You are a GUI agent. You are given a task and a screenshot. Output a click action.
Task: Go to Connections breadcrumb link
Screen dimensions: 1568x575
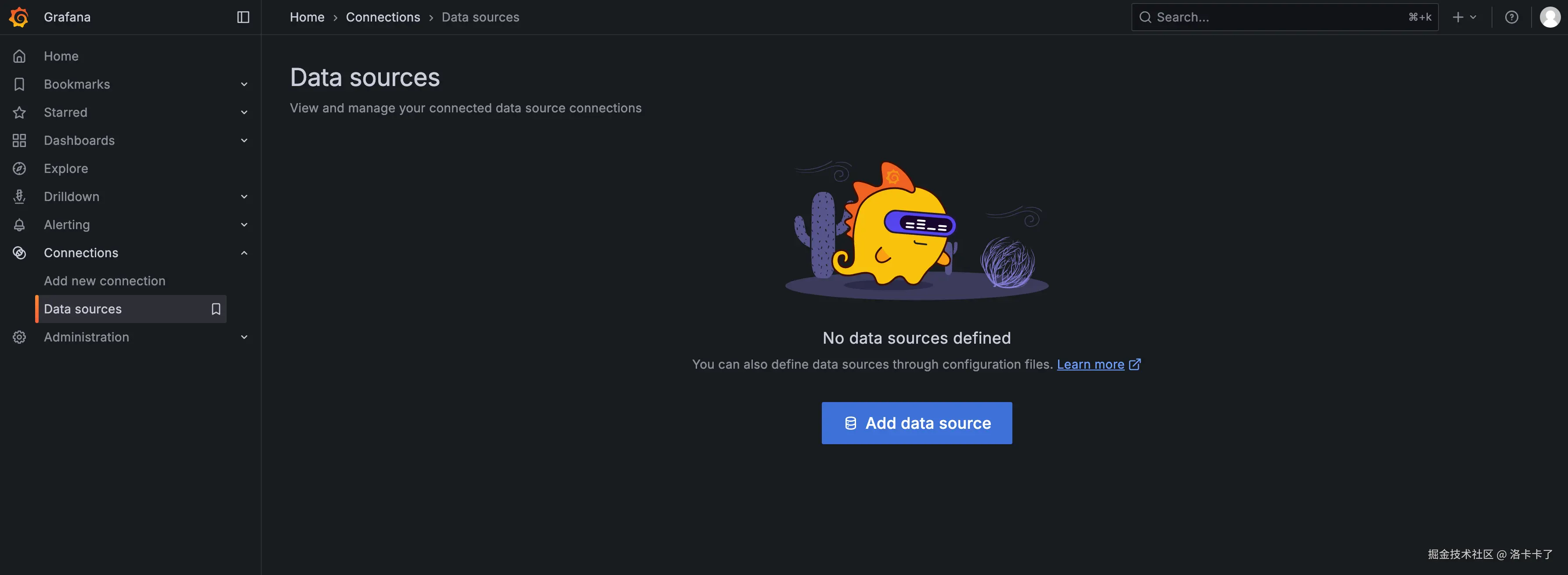click(382, 17)
